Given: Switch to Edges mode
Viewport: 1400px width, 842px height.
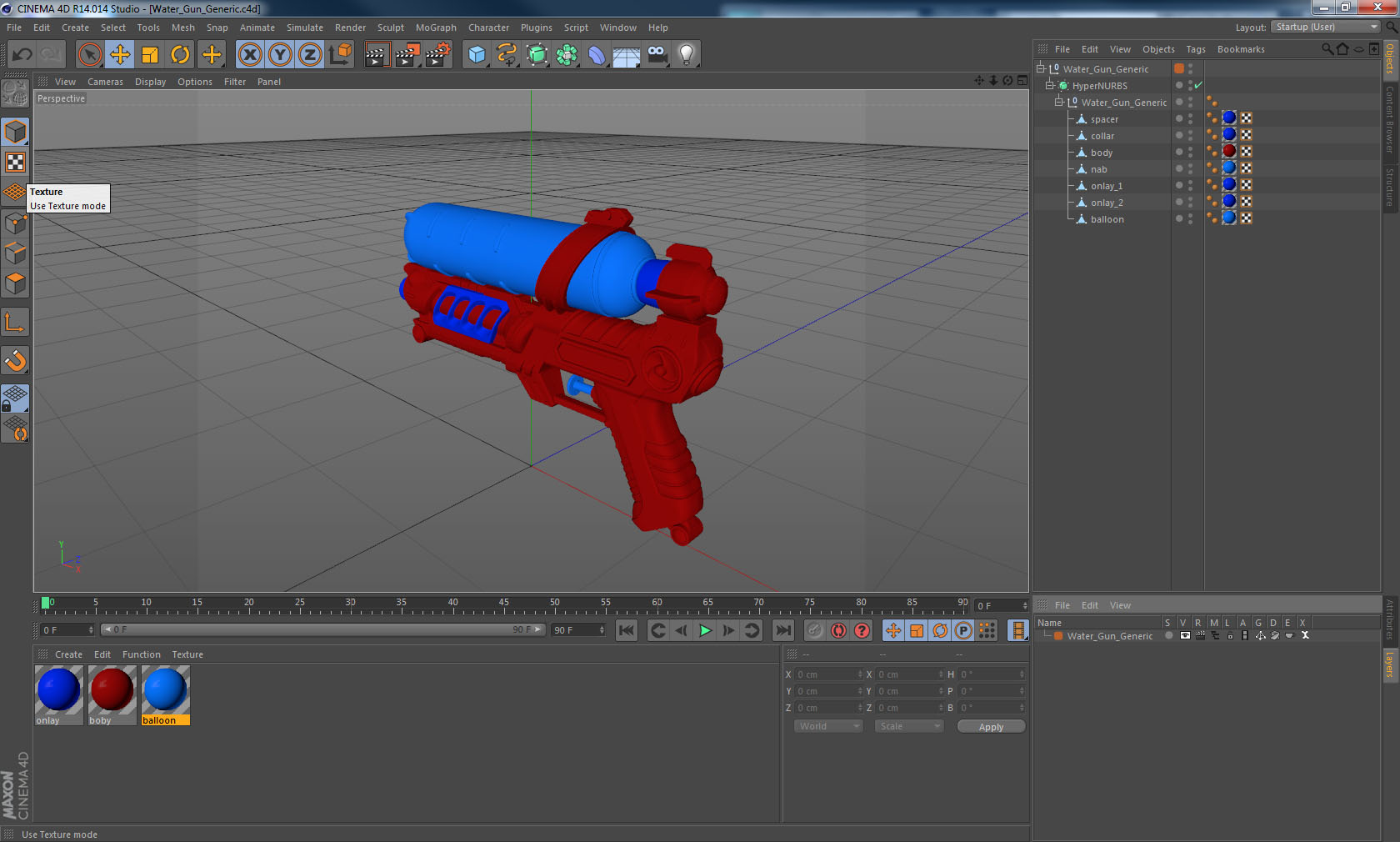Looking at the screenshot, I should [x=15, y=253].
